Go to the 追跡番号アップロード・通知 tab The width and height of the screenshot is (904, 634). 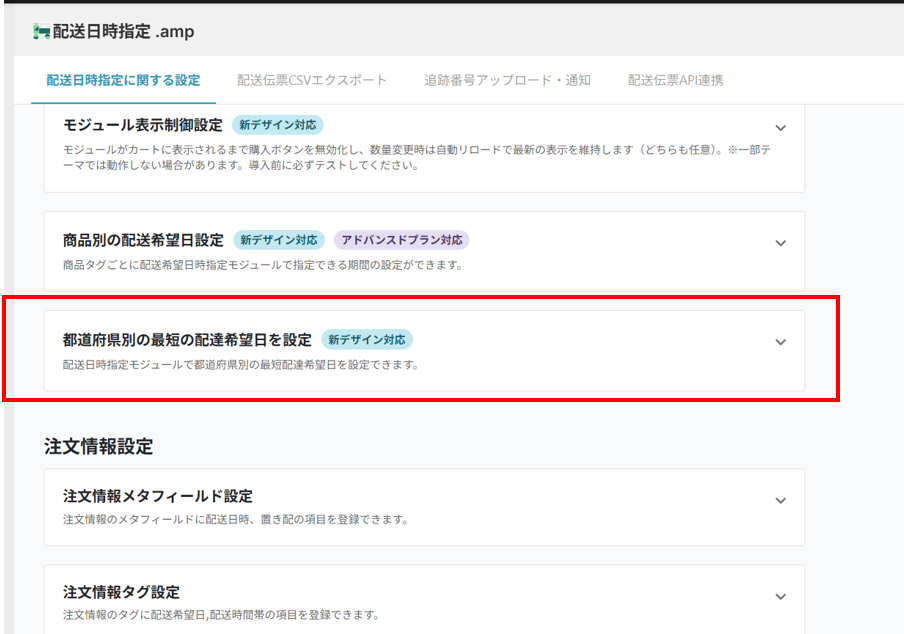(x=507, y=80)
